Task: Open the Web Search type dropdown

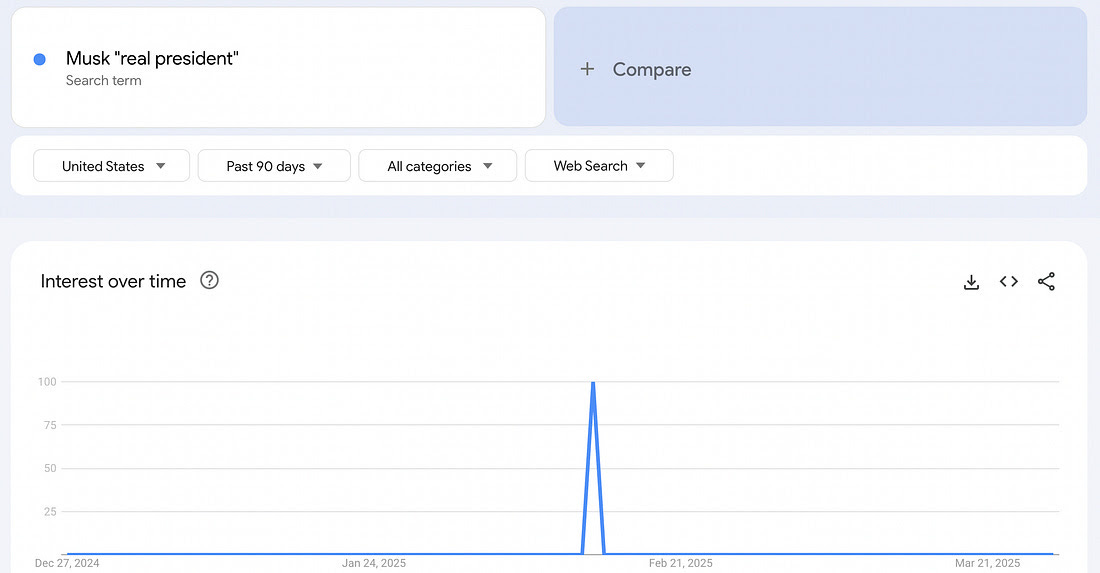Action: click(x=599, y=166)
